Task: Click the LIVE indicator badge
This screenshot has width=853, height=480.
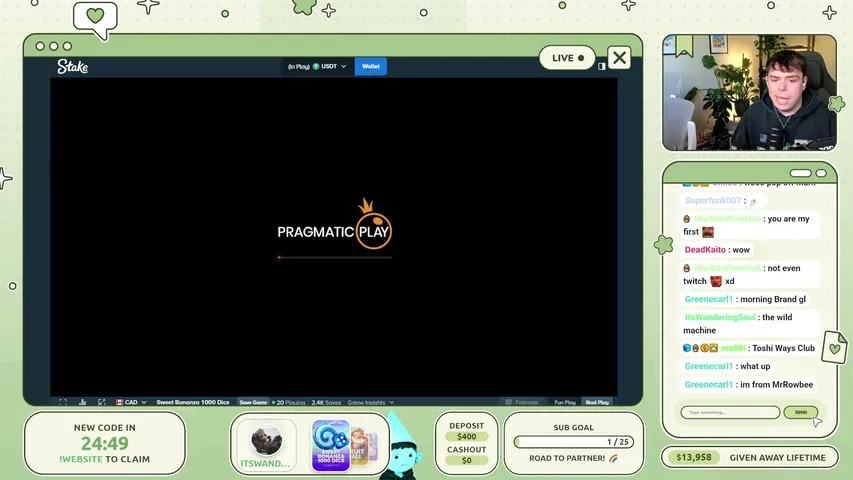Action: click(x=567, y=58)
